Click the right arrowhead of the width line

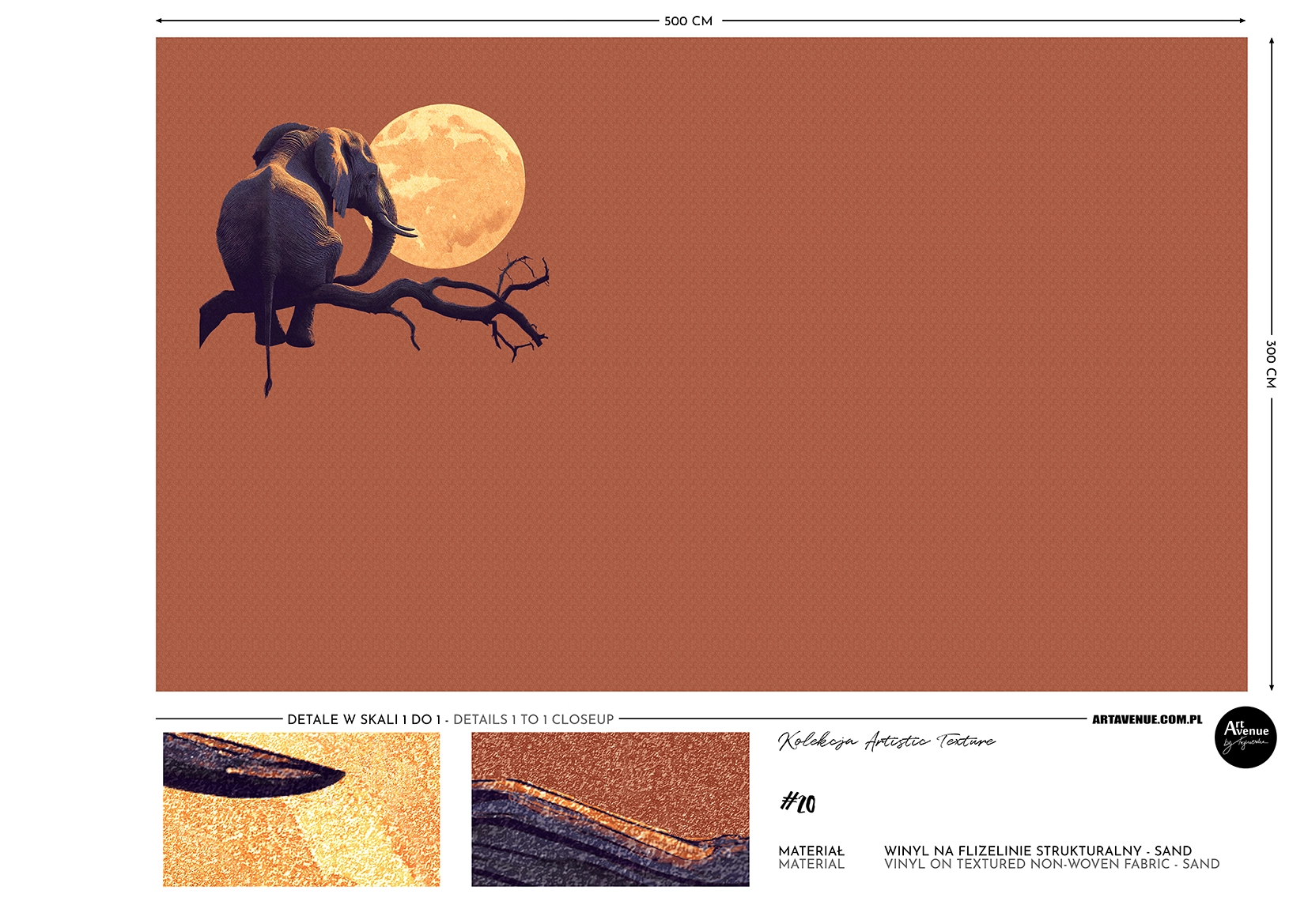tap(1242, 21)
